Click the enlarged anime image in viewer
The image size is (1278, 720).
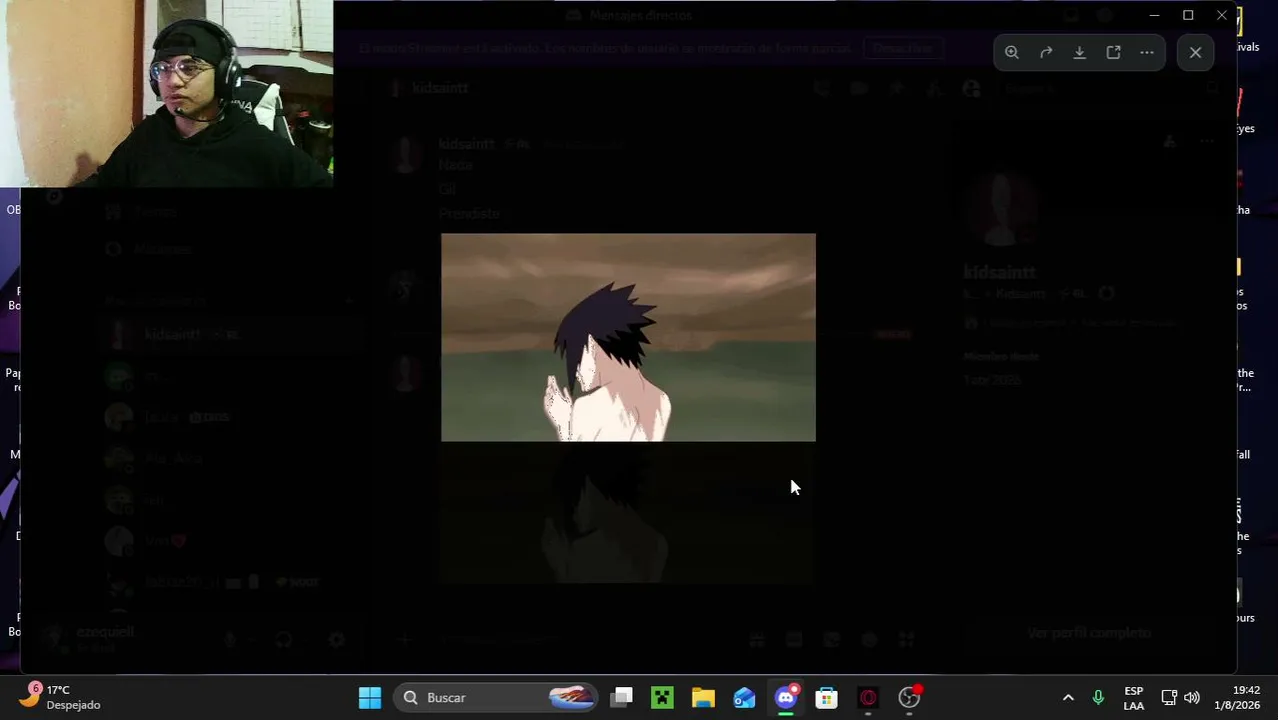(x=628, y=337)
